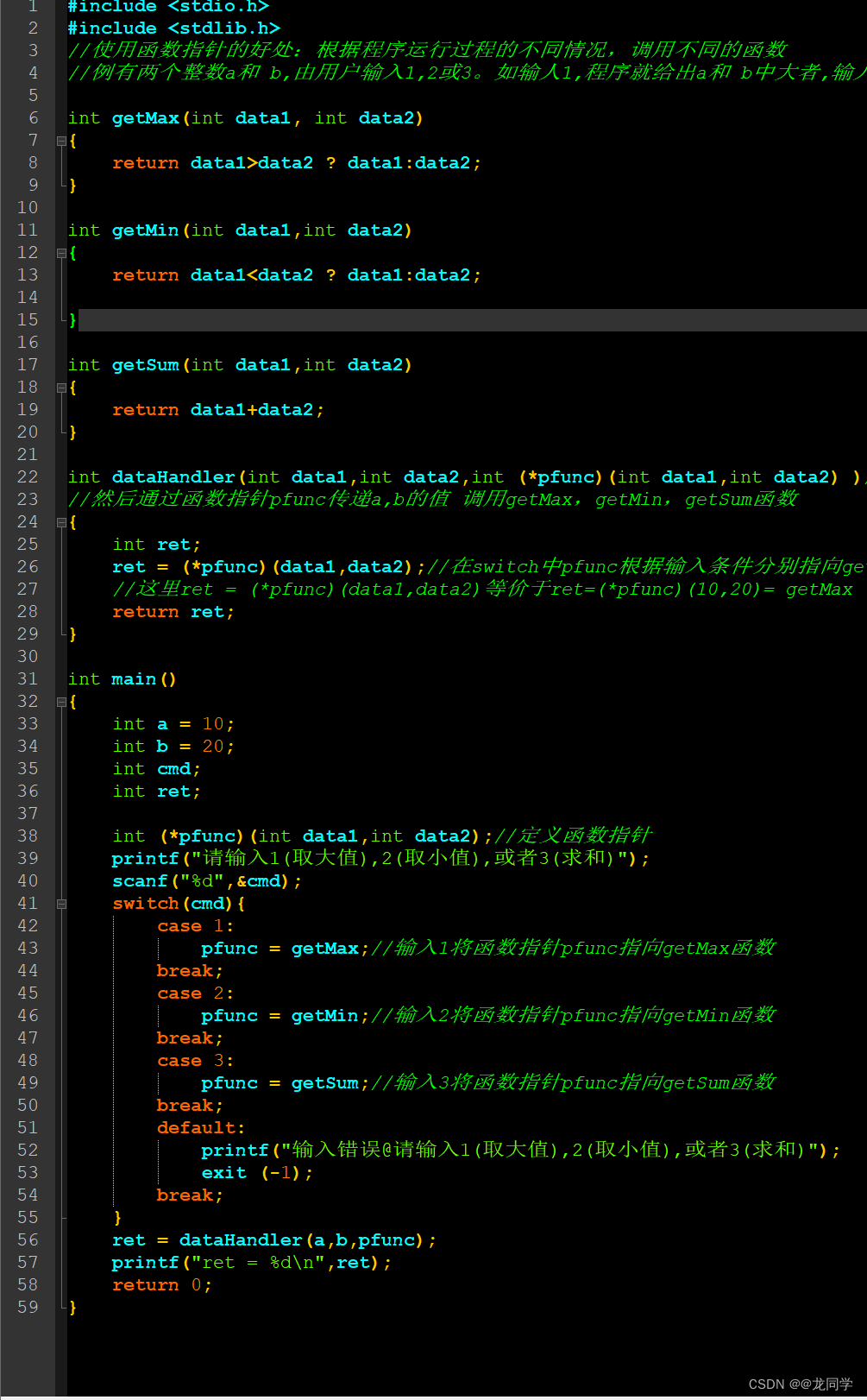Click the highlighted closing brace on line 15

pos(72,320)
